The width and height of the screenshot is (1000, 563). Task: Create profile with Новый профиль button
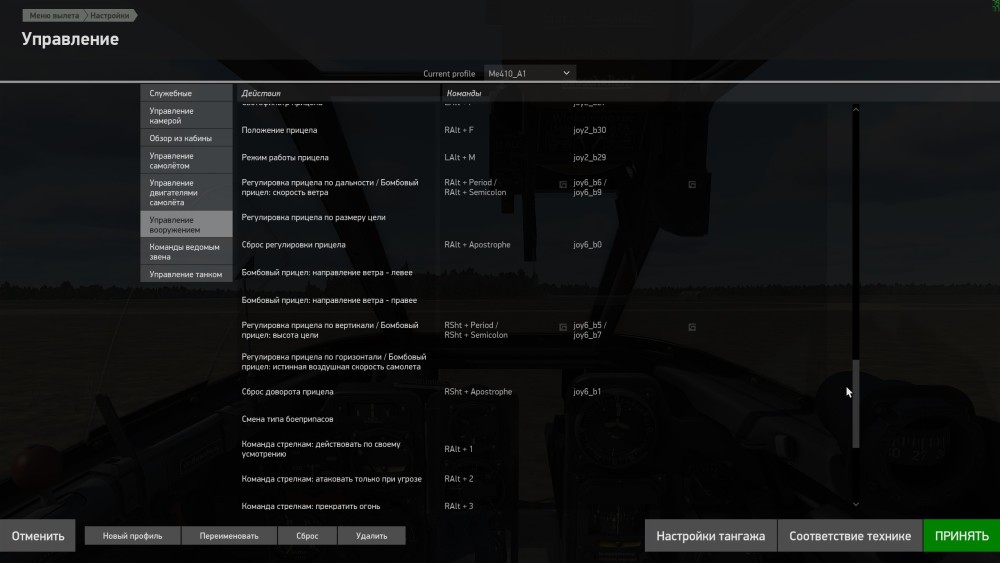(133, 536)
